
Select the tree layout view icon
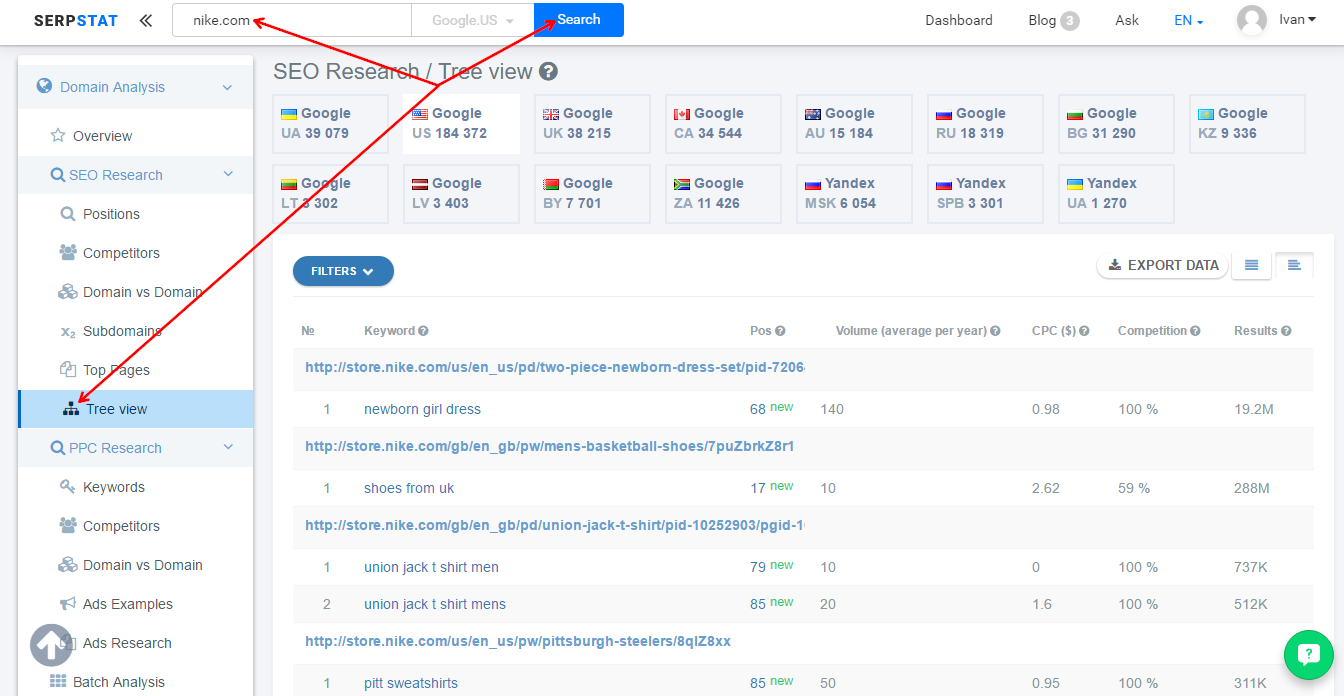coord(1294,265)
